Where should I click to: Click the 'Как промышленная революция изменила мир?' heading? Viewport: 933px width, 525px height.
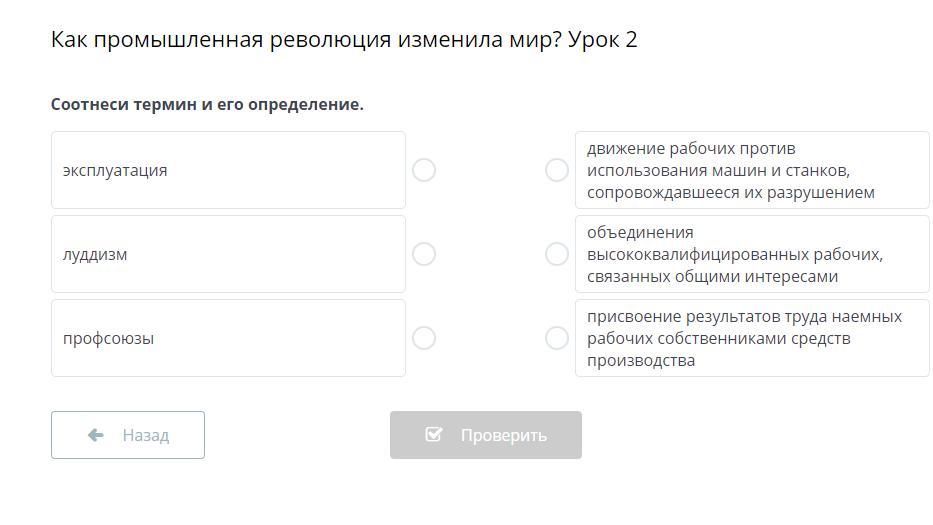pos(306,40)
